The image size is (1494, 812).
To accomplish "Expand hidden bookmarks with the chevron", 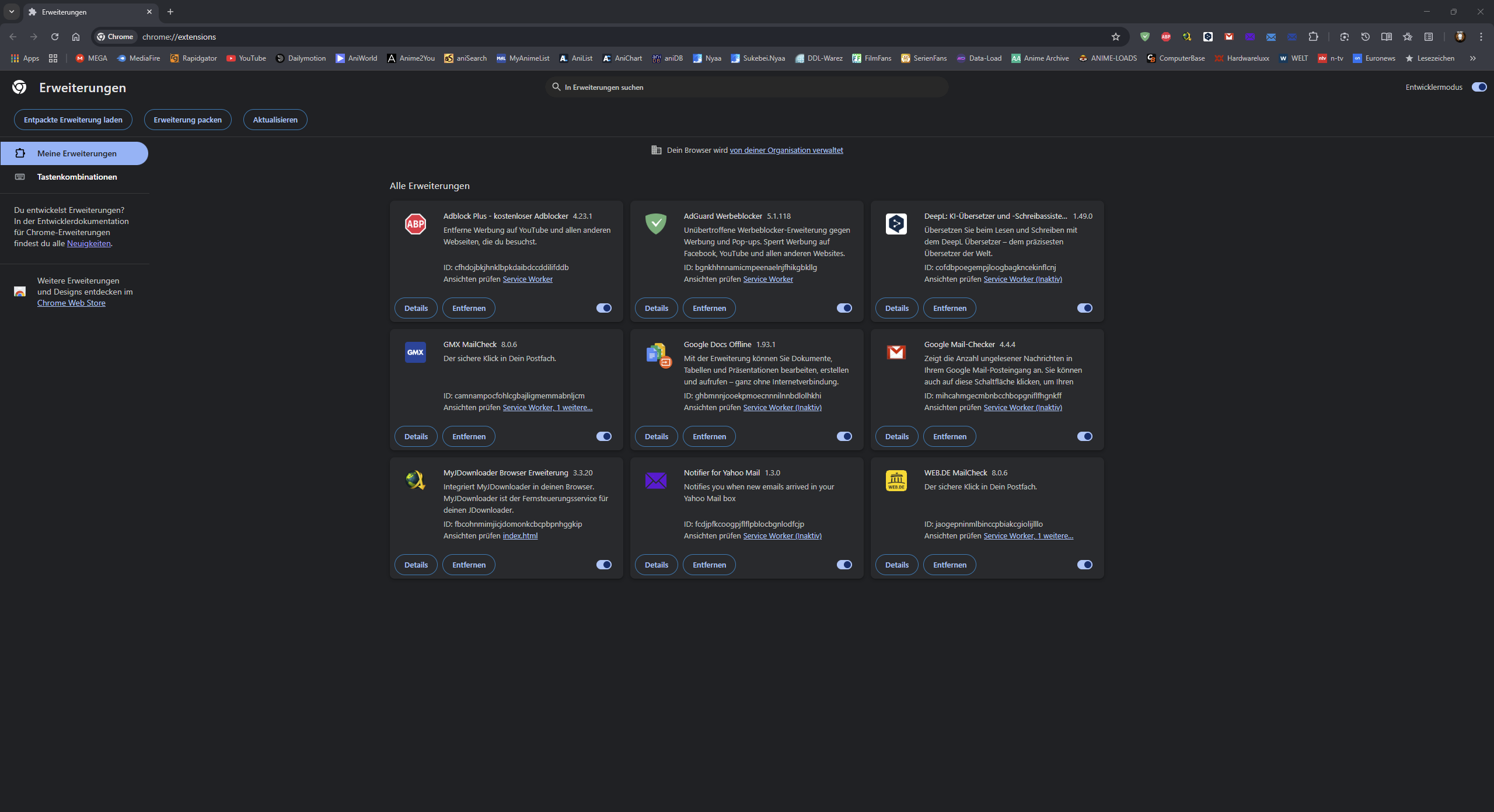I will 1472,58.
